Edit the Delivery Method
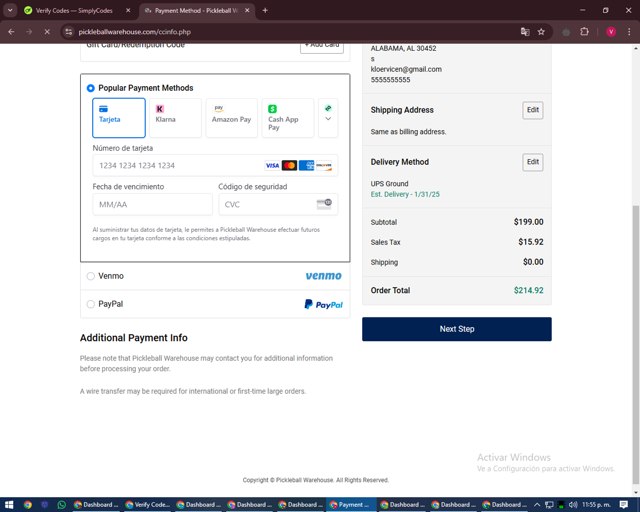This screenshot has width=640, height=512. click(533, 162)
